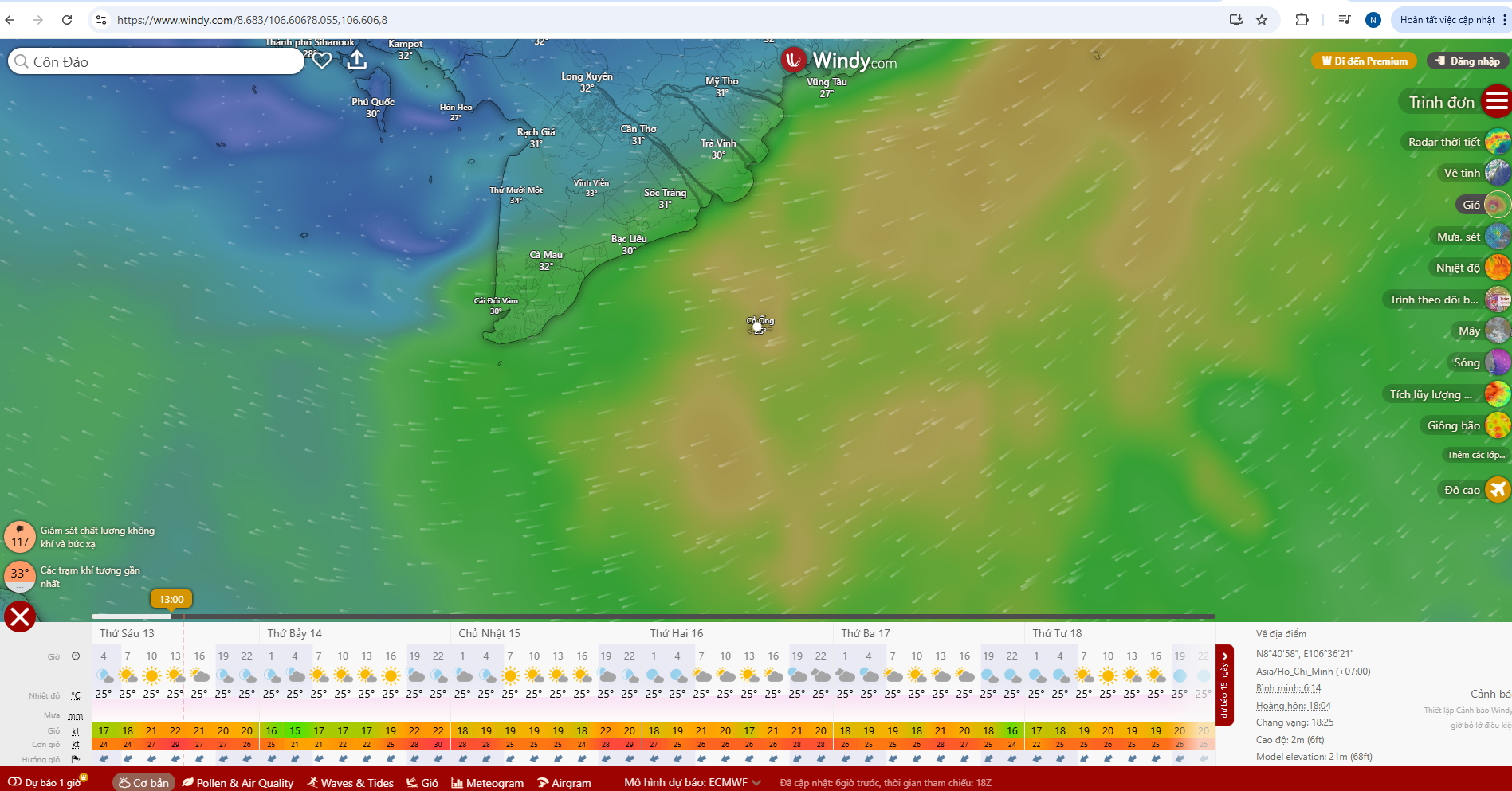Screen dimensions: 1512x791
Task: Open the Độ cao altitude airplane icon
Action: click(x=1497, y=490)
